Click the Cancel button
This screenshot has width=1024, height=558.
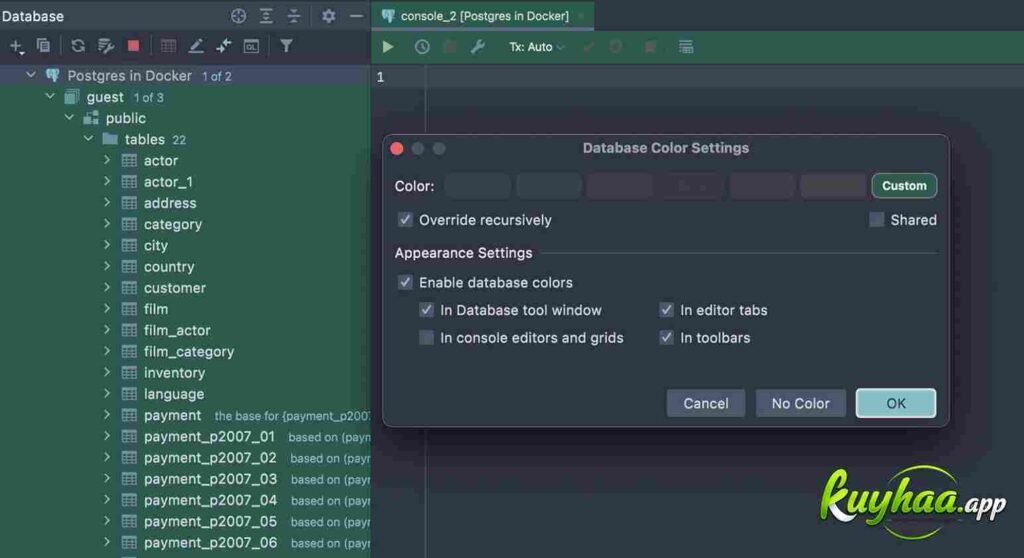click(705, 403)
